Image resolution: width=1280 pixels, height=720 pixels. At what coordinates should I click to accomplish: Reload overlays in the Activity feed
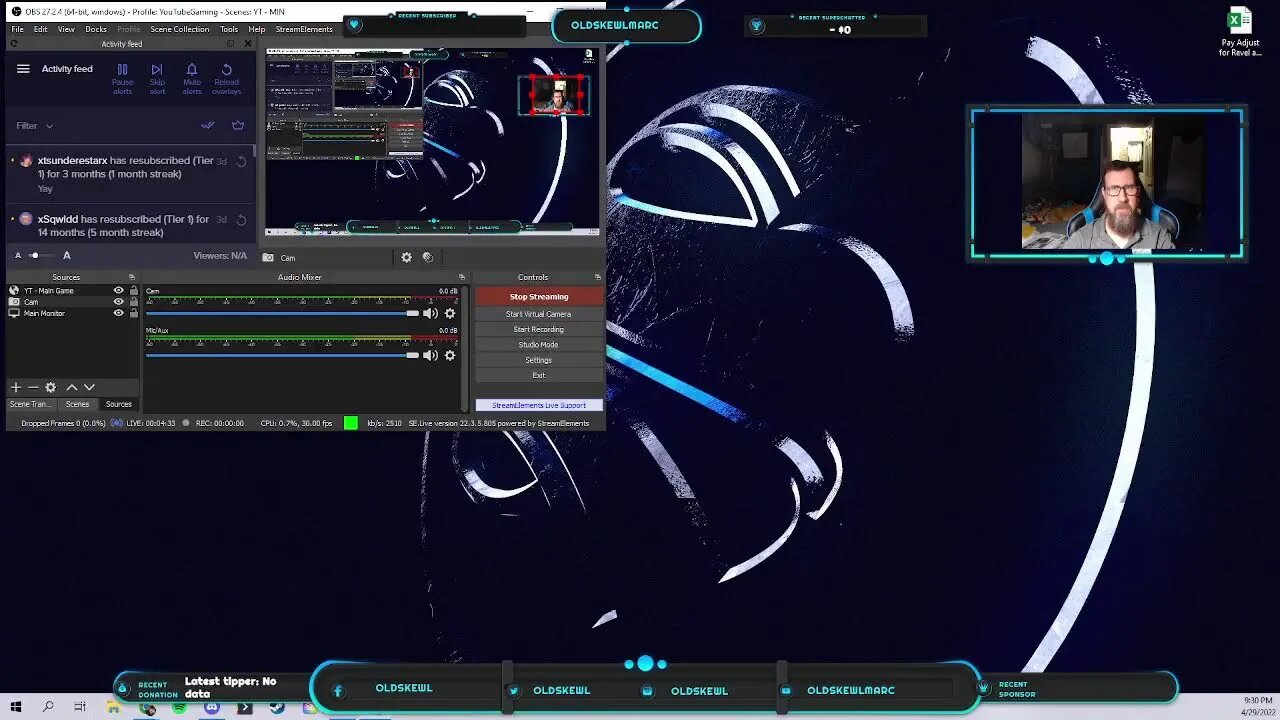point(227,78)
